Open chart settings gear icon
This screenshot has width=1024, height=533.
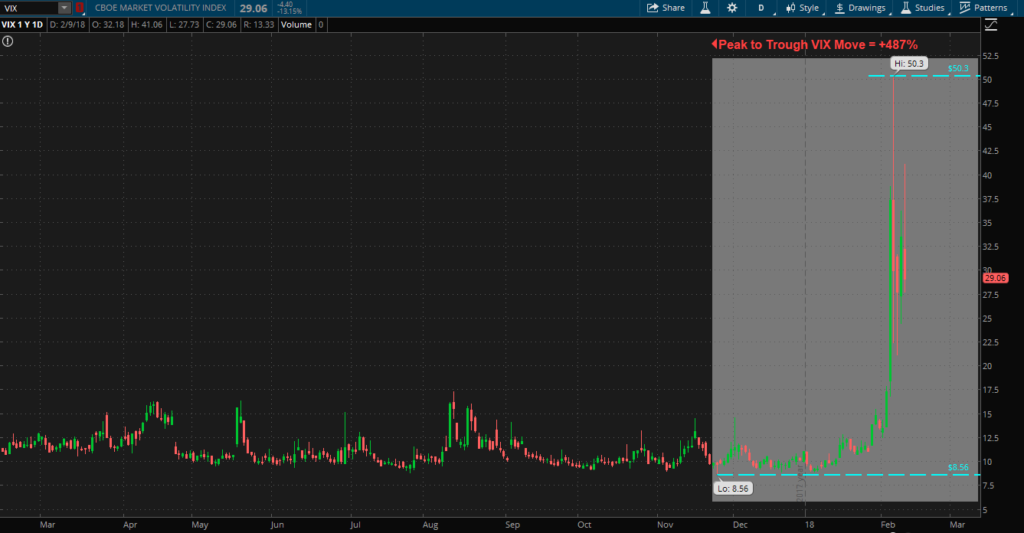click(731, 8)
